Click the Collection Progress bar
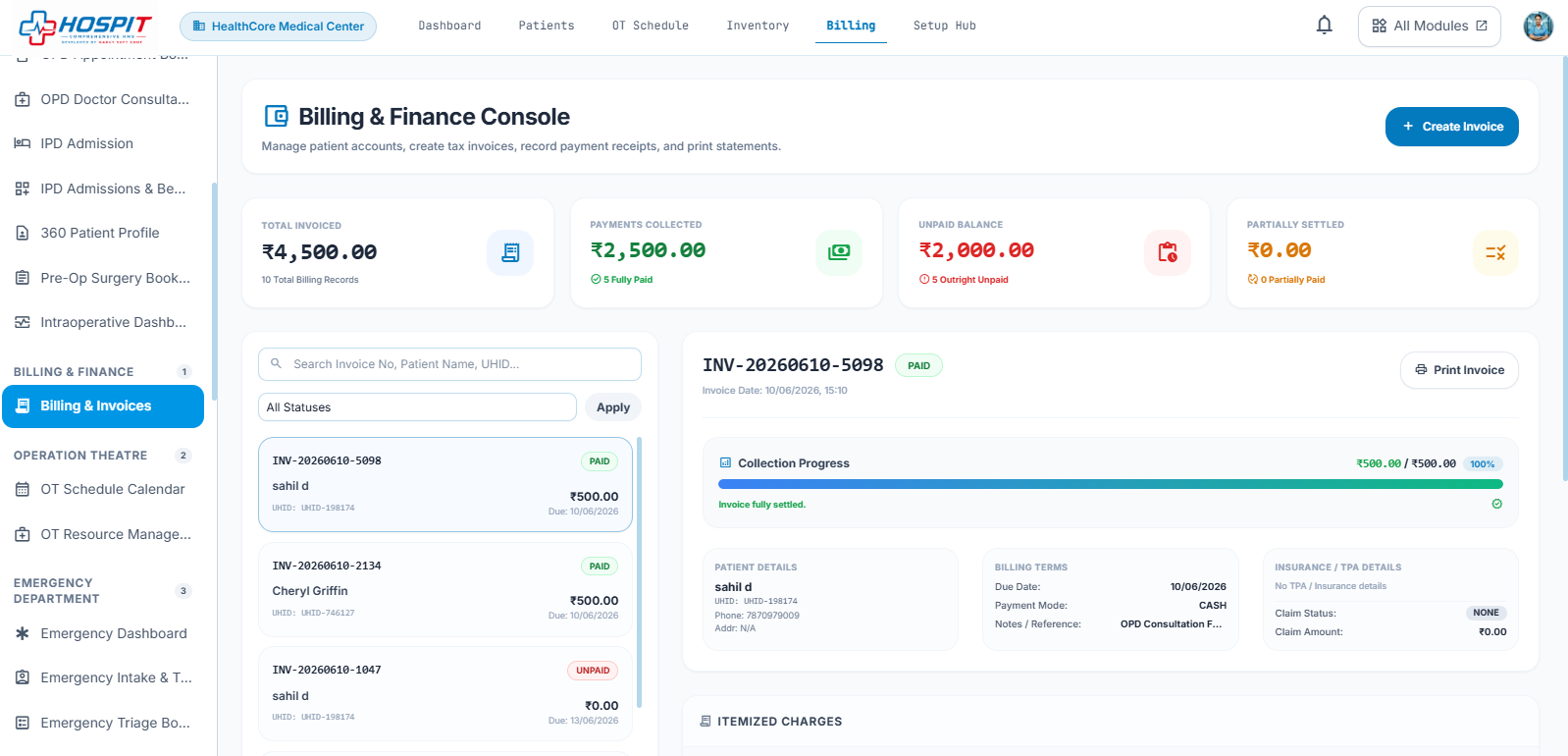Image resolution: width=1568 pixels, height=756 pixels. coord(1110,484)
